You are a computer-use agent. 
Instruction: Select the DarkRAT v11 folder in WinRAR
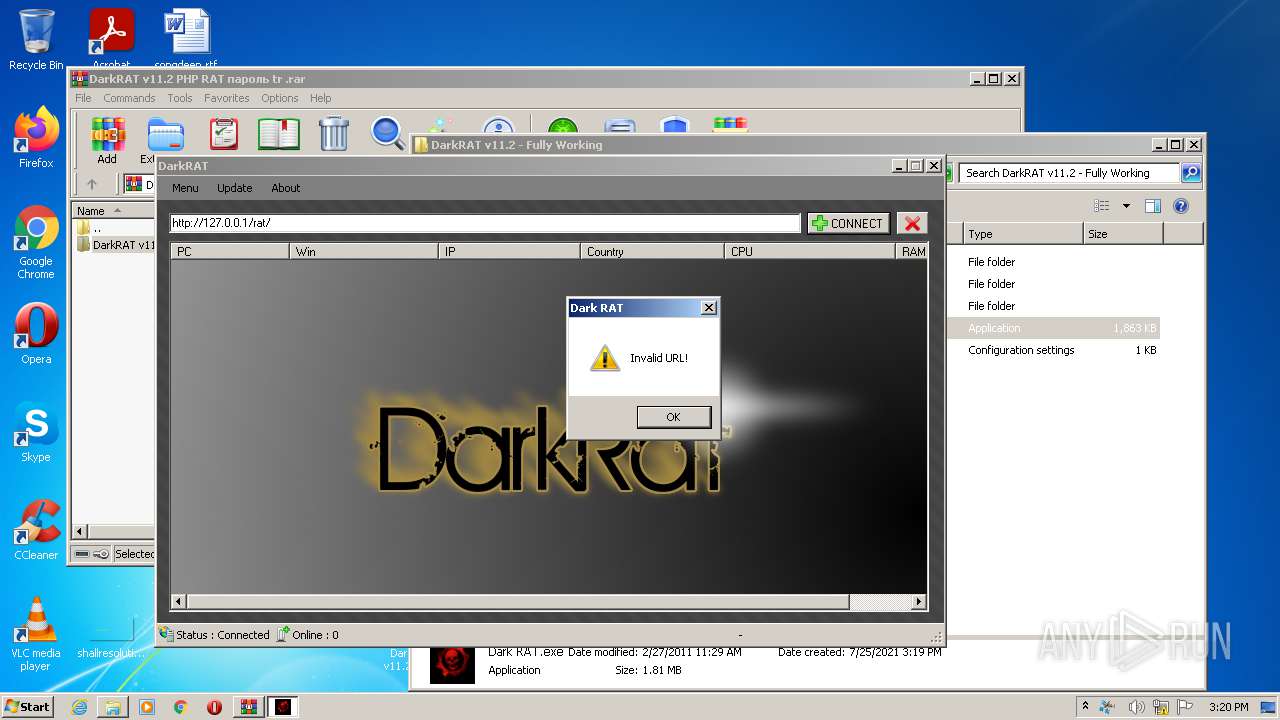click(115, 245)
